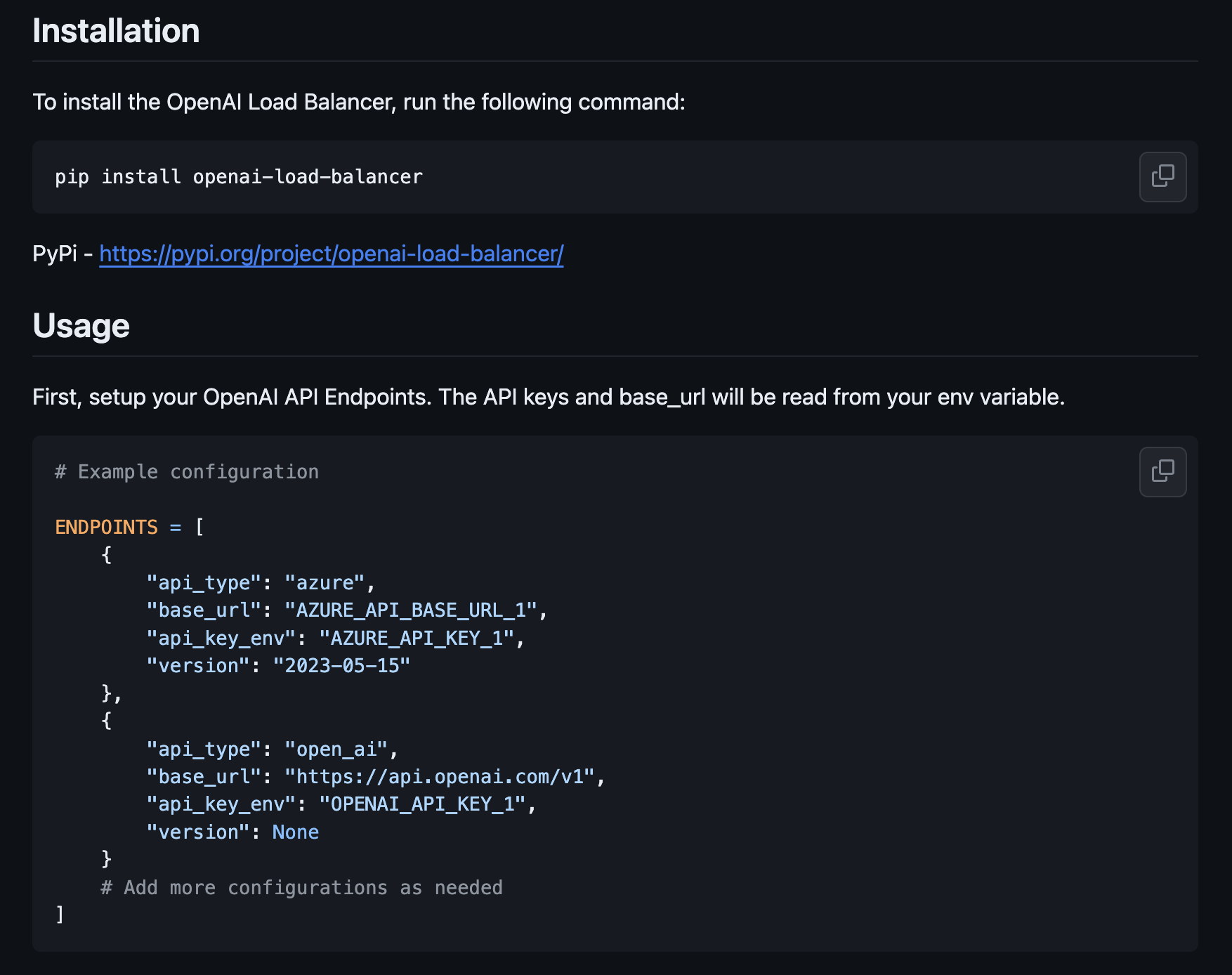Click the Installation heading
Screen dimensions: 1232x975
click(x=116, y=31)
